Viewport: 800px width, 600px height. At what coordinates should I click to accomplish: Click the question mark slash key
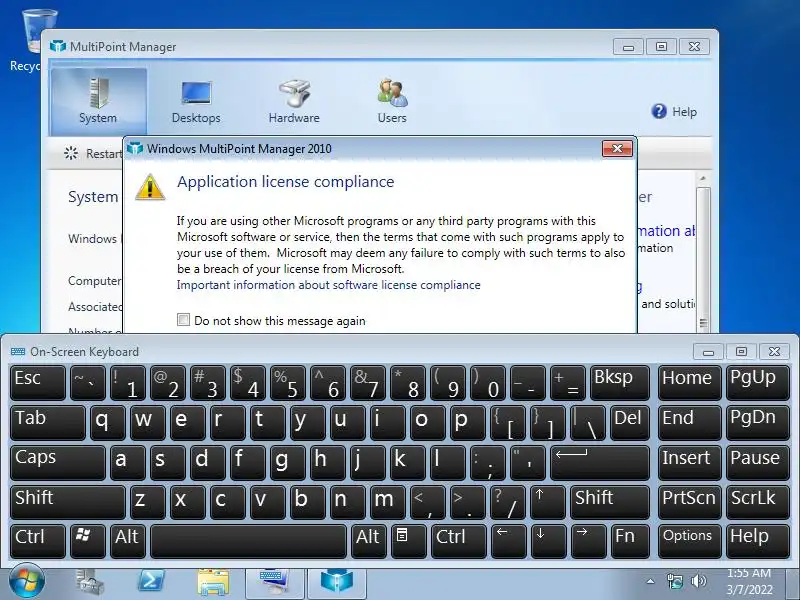(x=508, y=502)
